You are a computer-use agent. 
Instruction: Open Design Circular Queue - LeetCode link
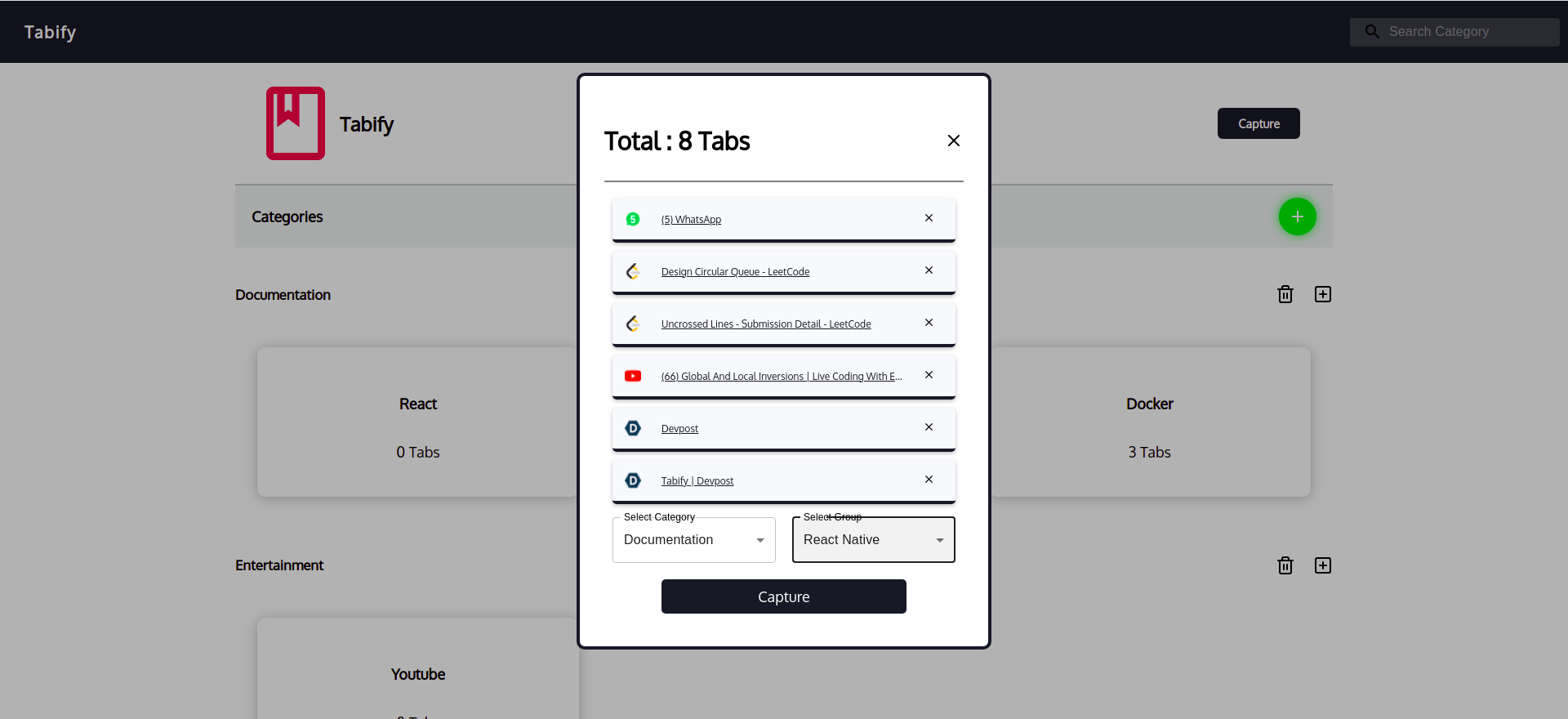735,272
